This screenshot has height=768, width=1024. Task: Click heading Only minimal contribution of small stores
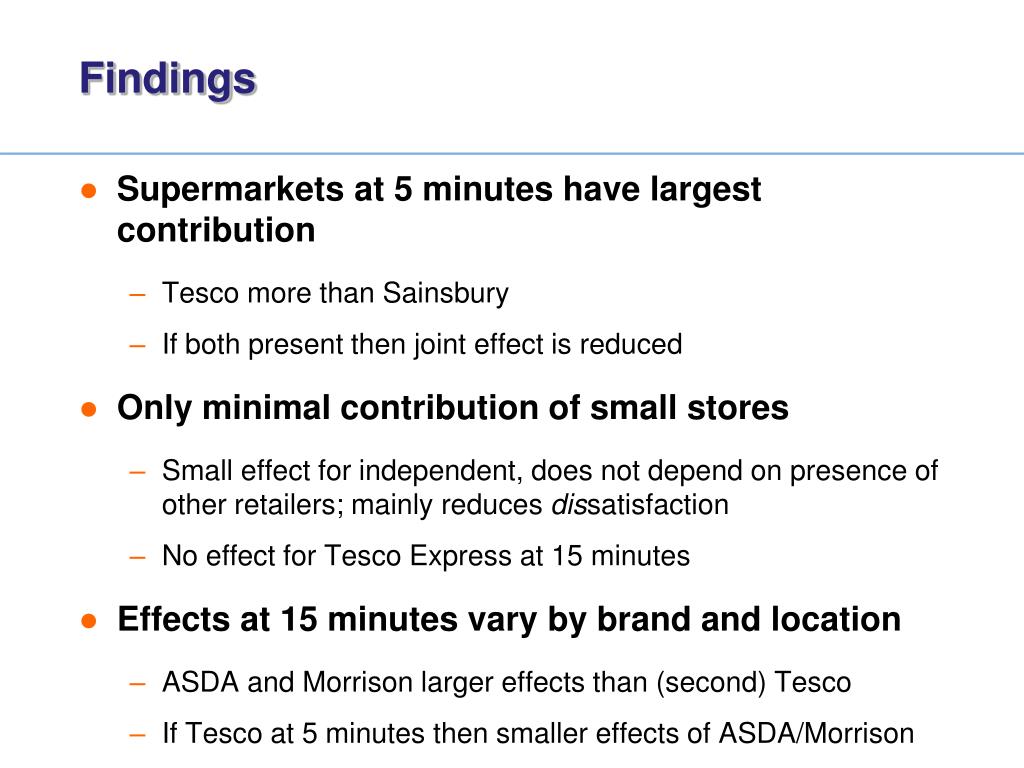pos(453,408)
